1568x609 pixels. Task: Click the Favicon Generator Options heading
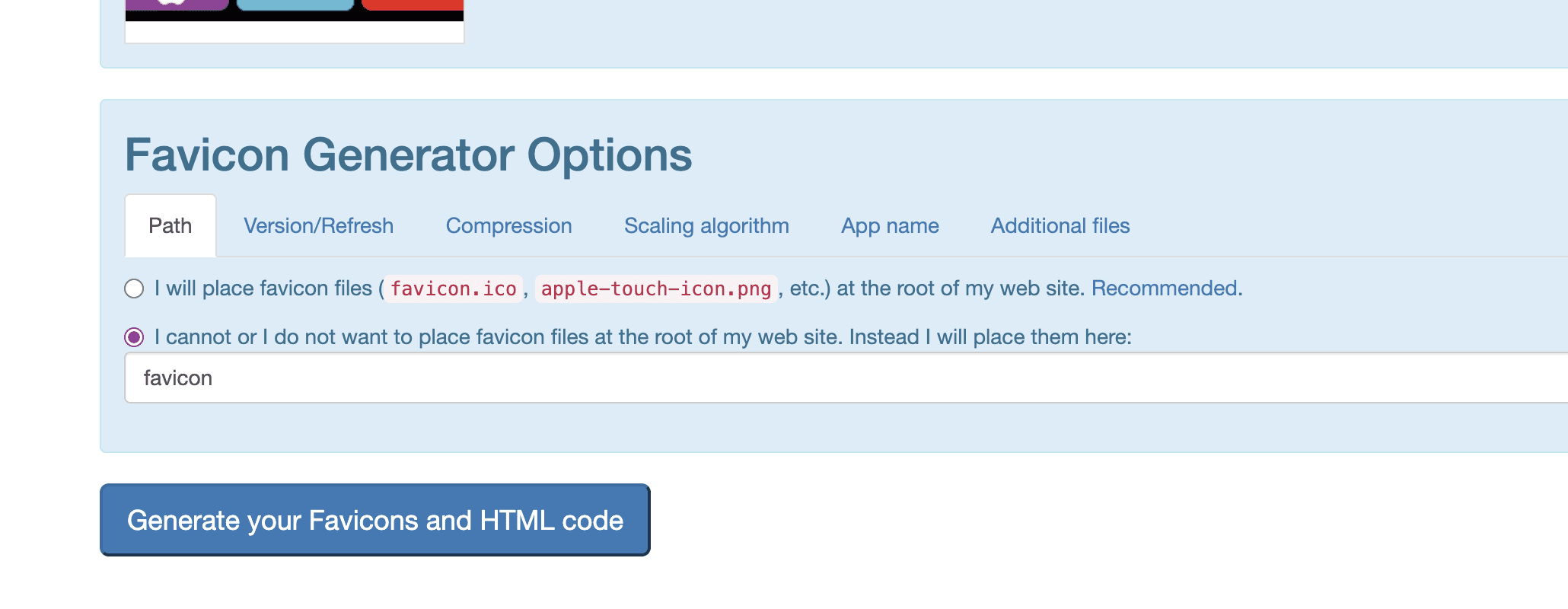[409, 155]
